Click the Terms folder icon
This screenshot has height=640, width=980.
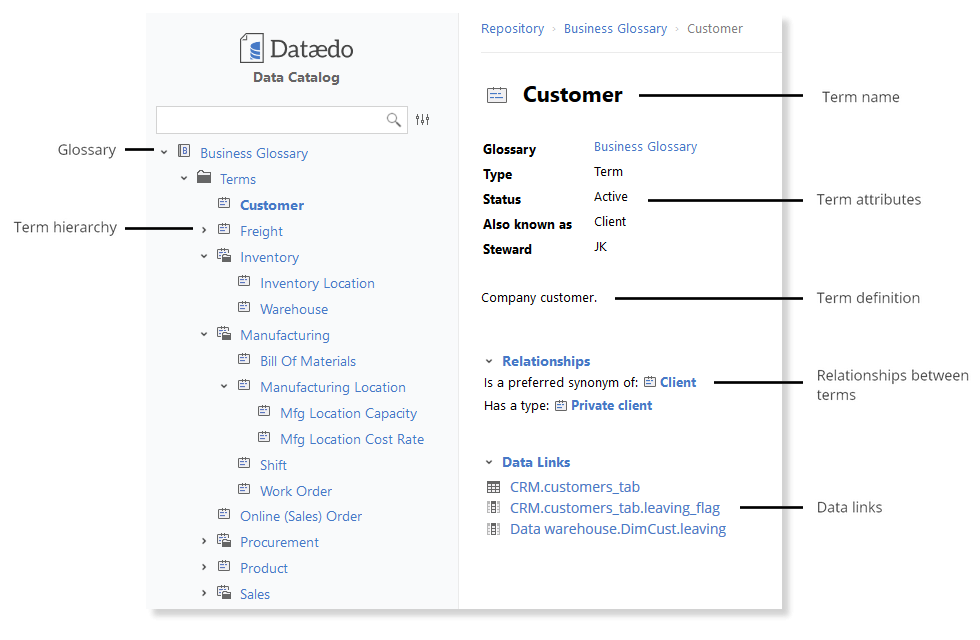(204, 177)
